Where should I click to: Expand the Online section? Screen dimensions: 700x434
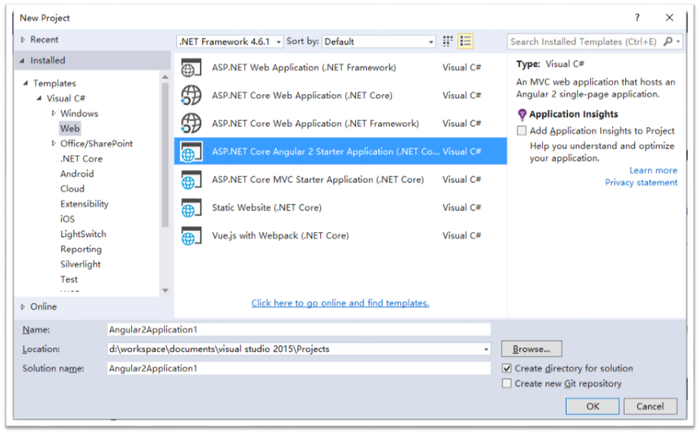(23, 307)
